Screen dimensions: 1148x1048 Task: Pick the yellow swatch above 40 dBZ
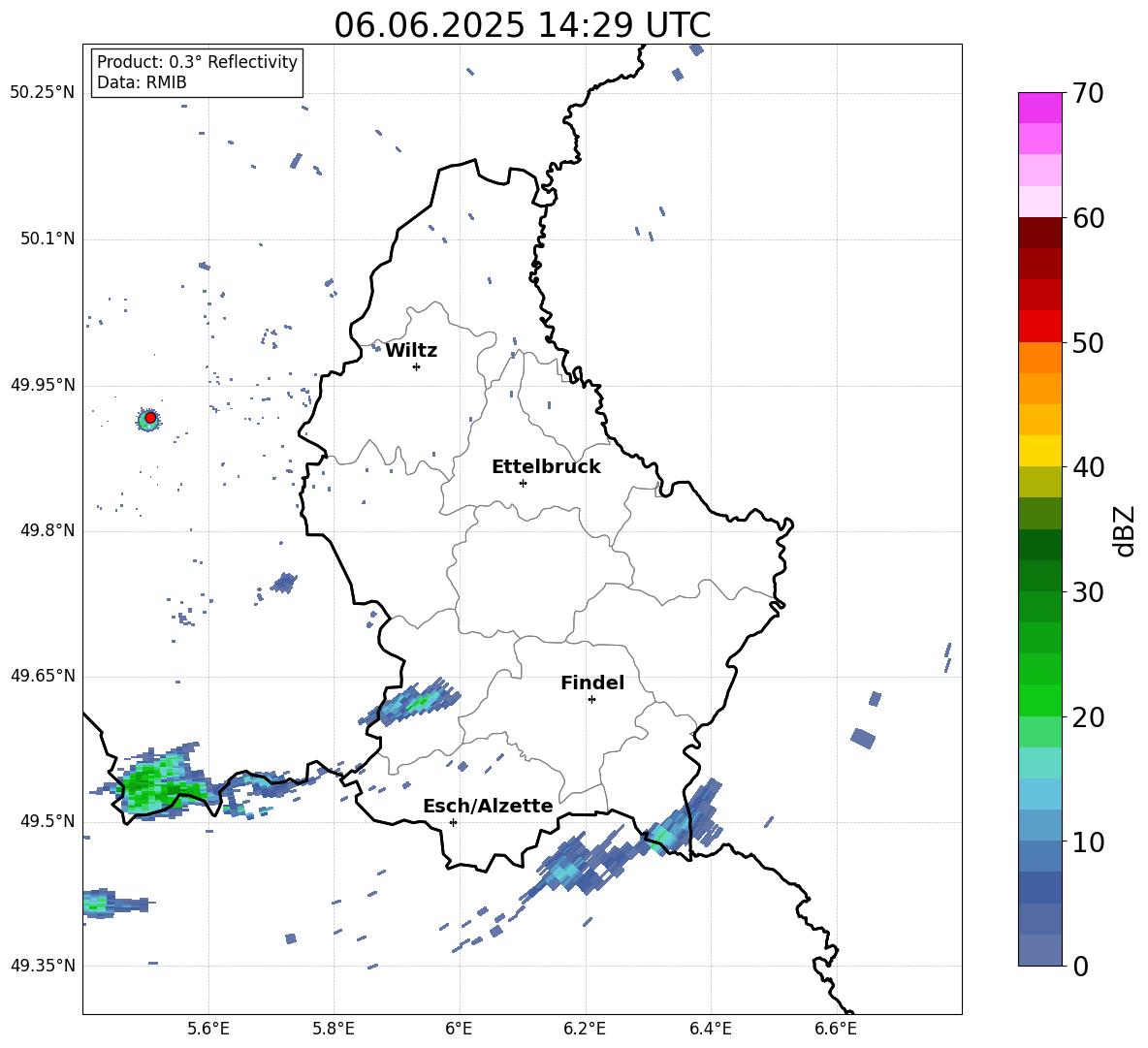[x=1039, y=451]
